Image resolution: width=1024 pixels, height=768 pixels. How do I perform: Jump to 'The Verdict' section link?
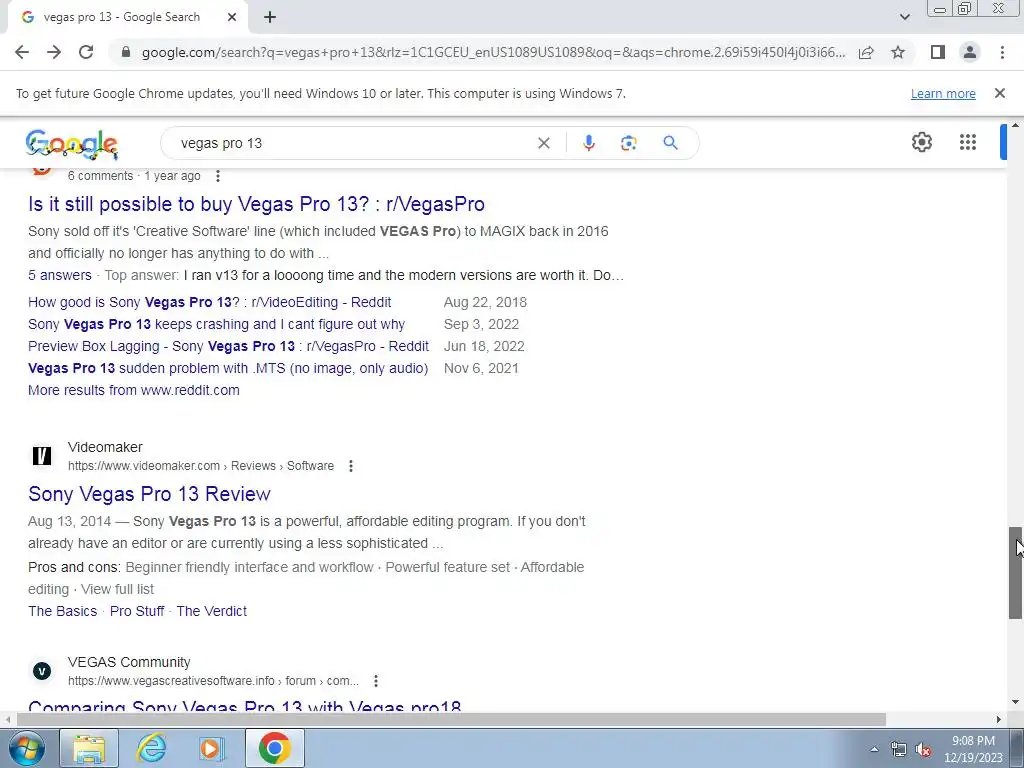tap(212, 611)
